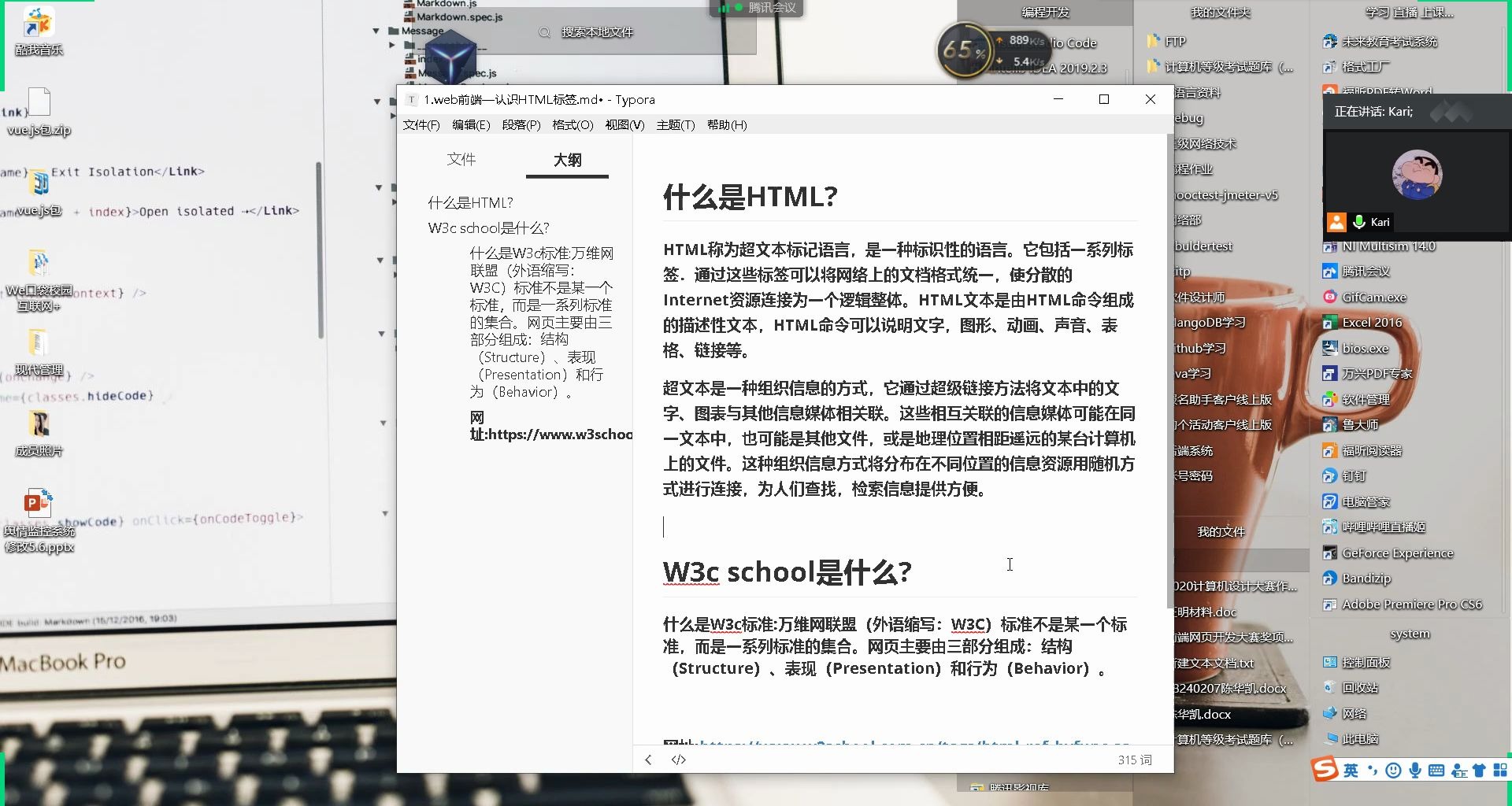Collapse the Message folder in the file tree

point(376,31)
